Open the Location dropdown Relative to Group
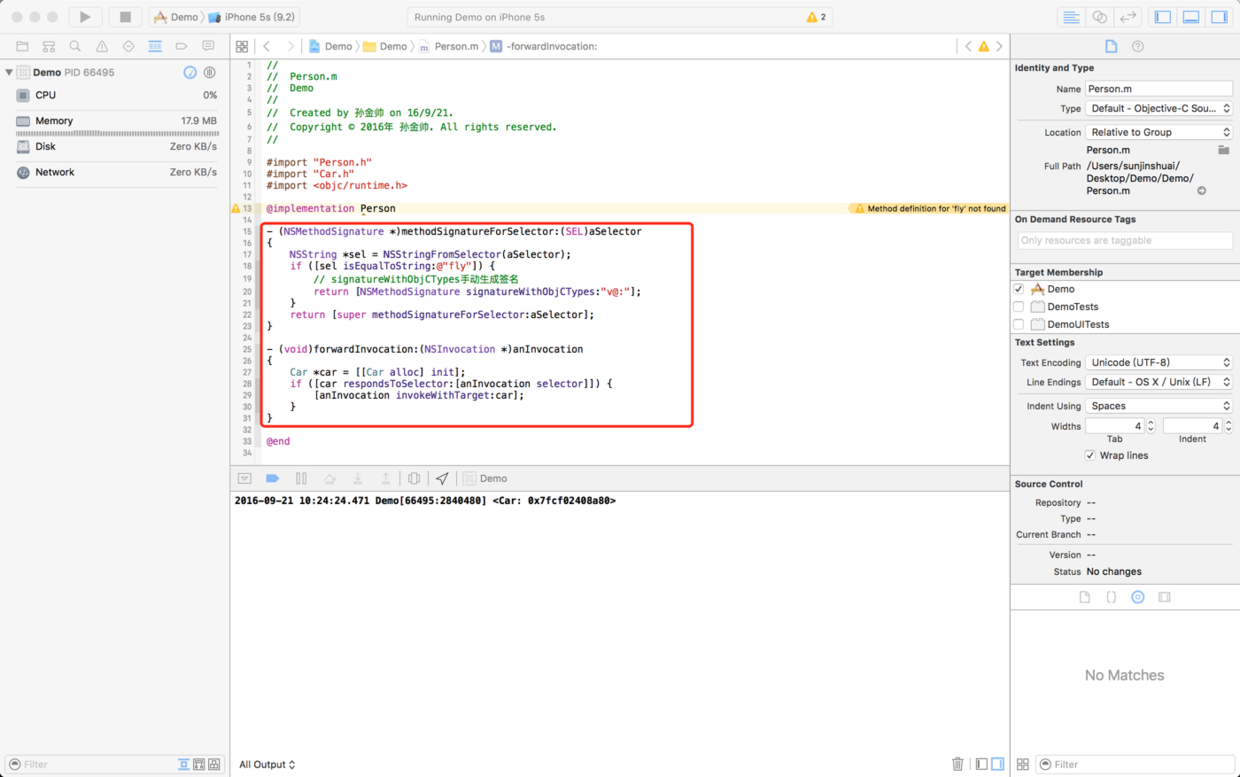The image size is (1240, 777). (x=1159, y=132)
